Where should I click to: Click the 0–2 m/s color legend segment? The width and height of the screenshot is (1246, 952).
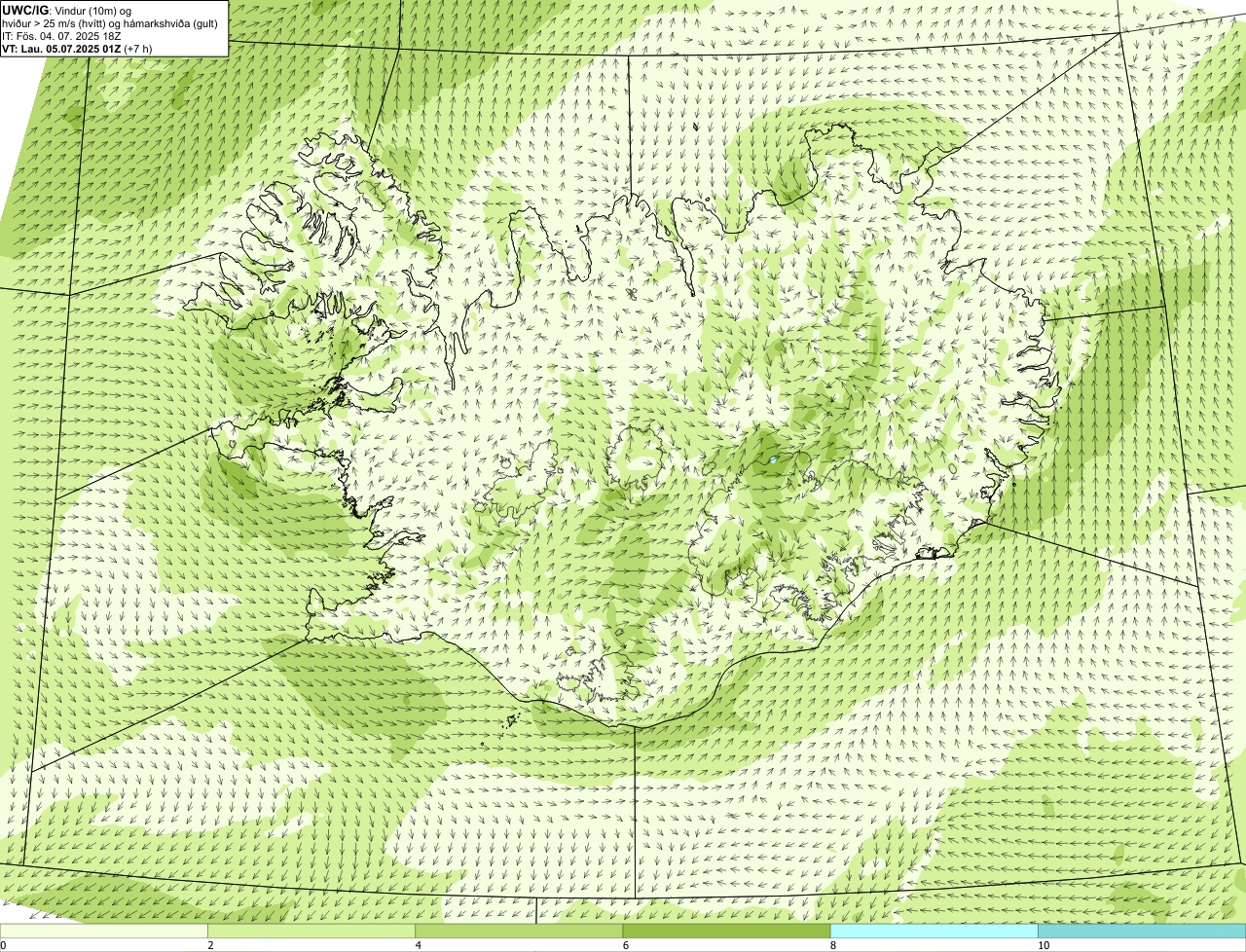pos(103,931)
